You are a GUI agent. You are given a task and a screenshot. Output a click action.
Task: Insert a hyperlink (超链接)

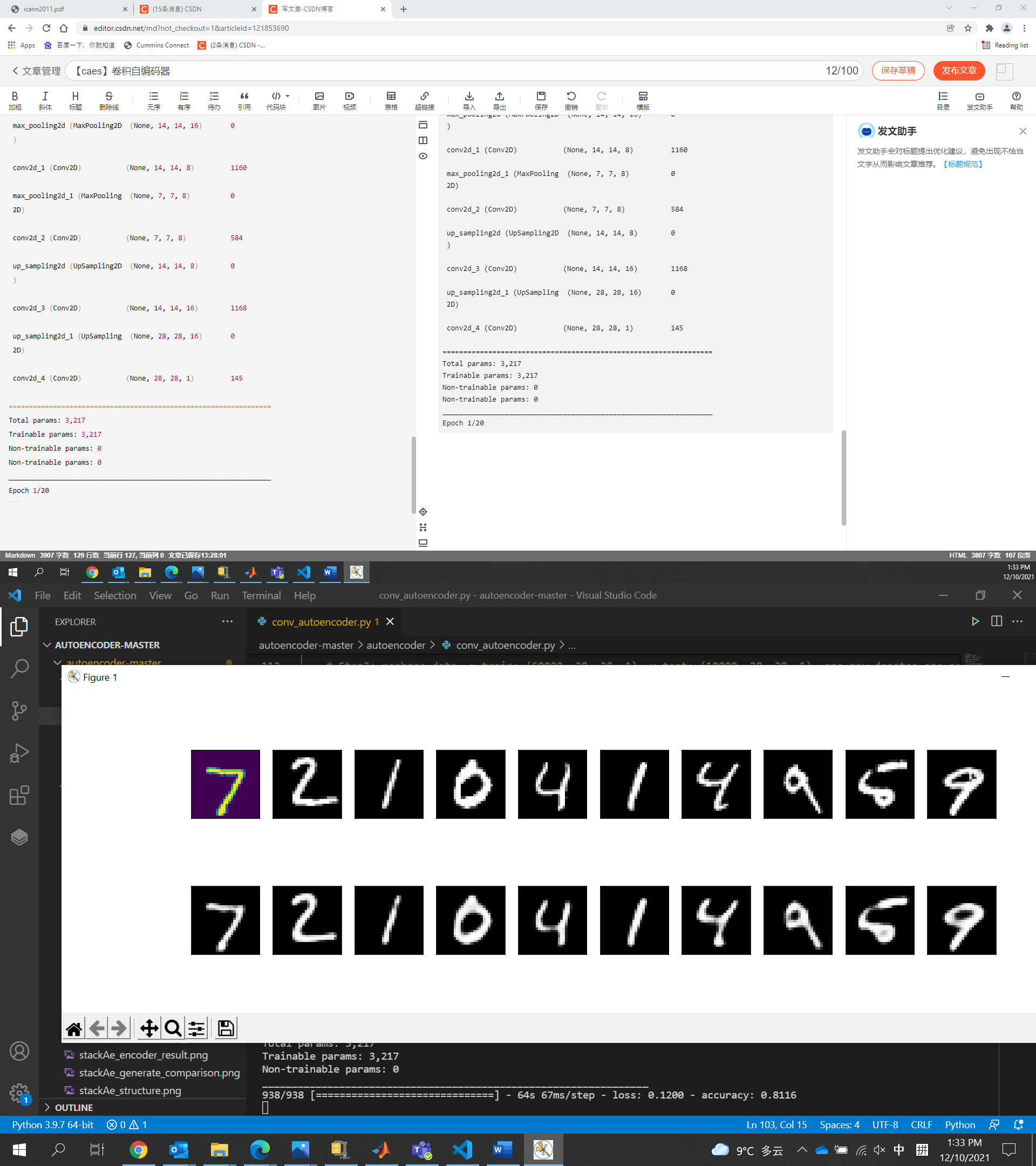click(424, 100)
